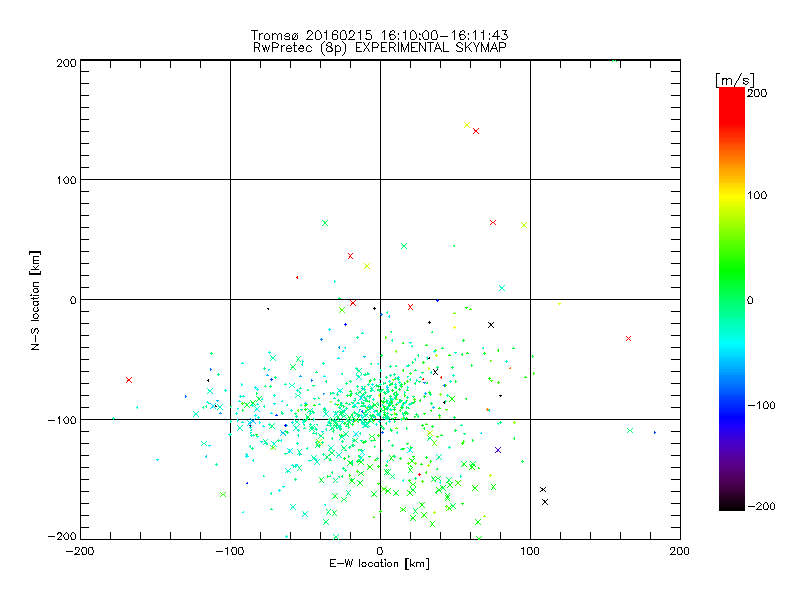Click the colorbar's top "200" label
800x600 pixels.
coord(757,93)
